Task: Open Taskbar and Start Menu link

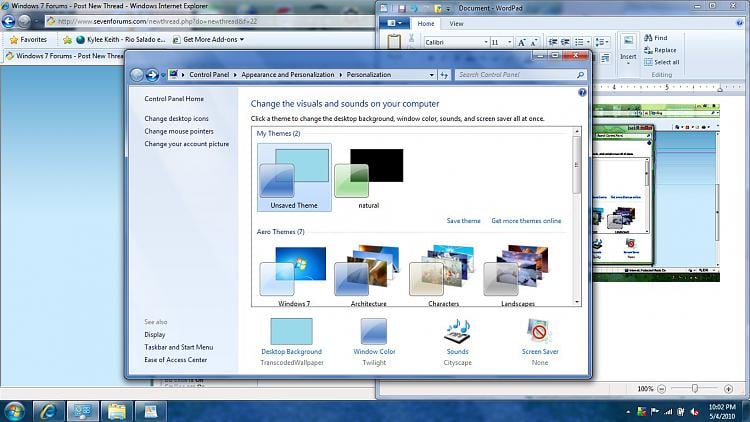Action: 179,347
